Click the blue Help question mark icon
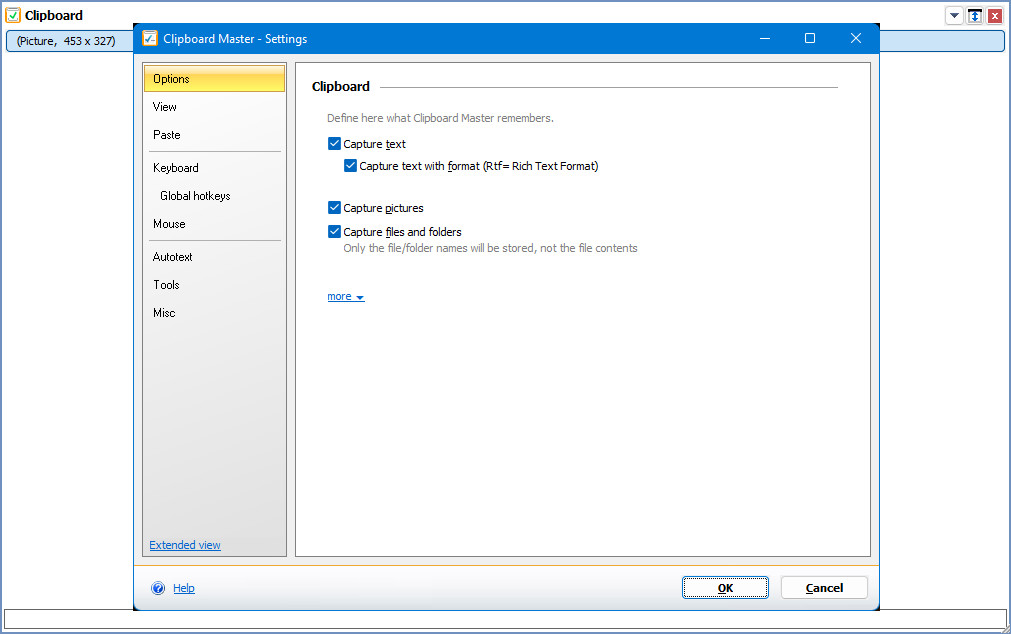 [x=158, y=588]
